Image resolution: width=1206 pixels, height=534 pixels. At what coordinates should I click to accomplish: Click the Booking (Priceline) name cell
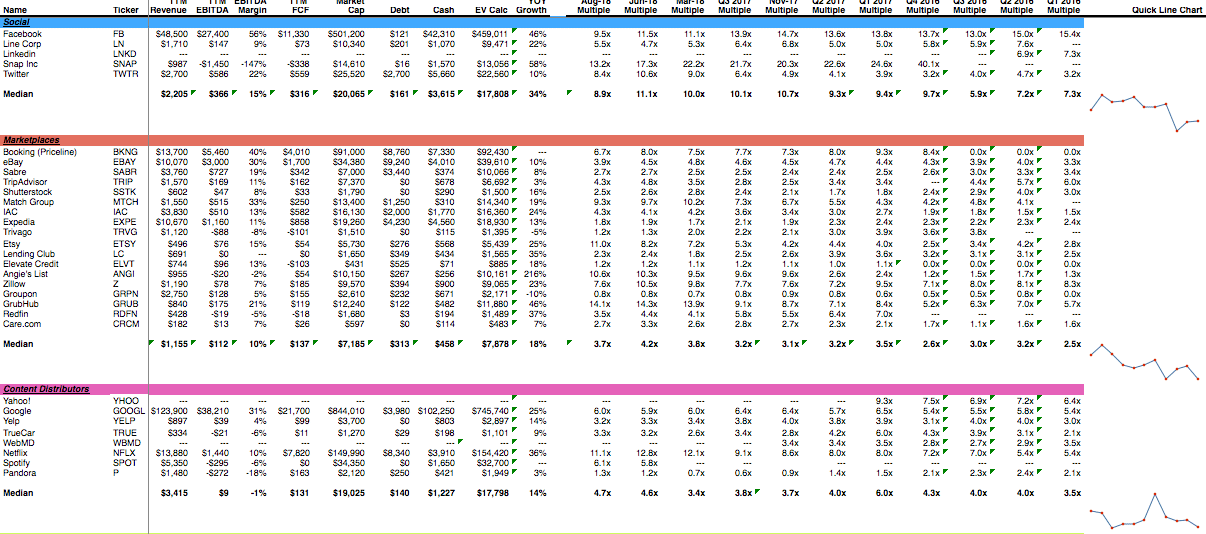pyautogui.click(x=42, y=151)
